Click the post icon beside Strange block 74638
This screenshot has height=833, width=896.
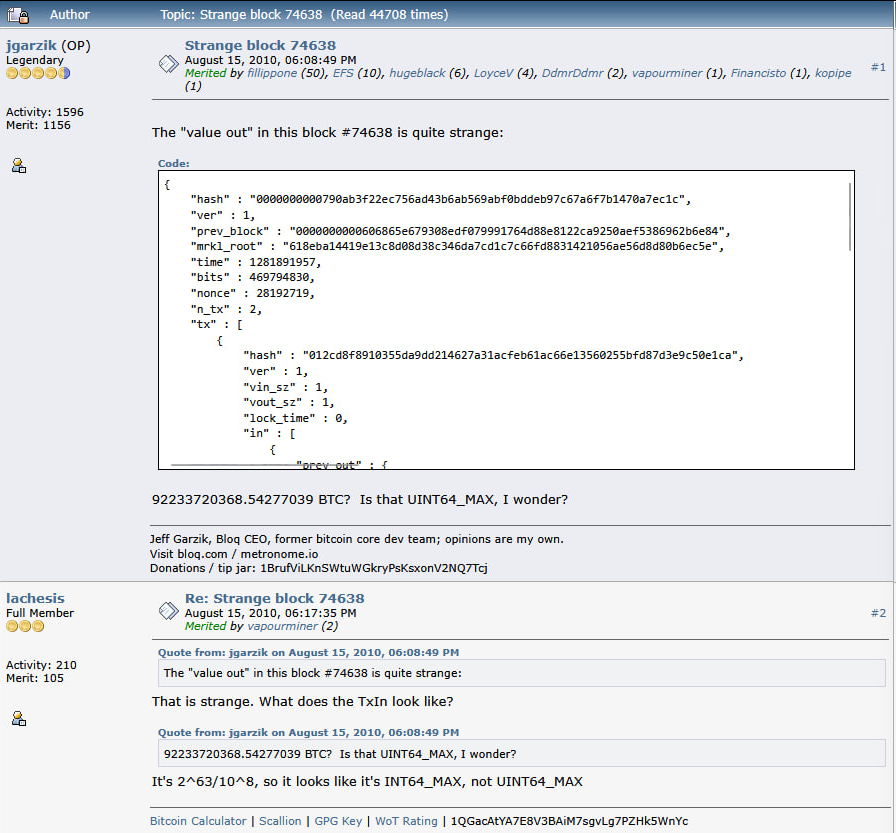pyautogui.click(x=169, y=64)
